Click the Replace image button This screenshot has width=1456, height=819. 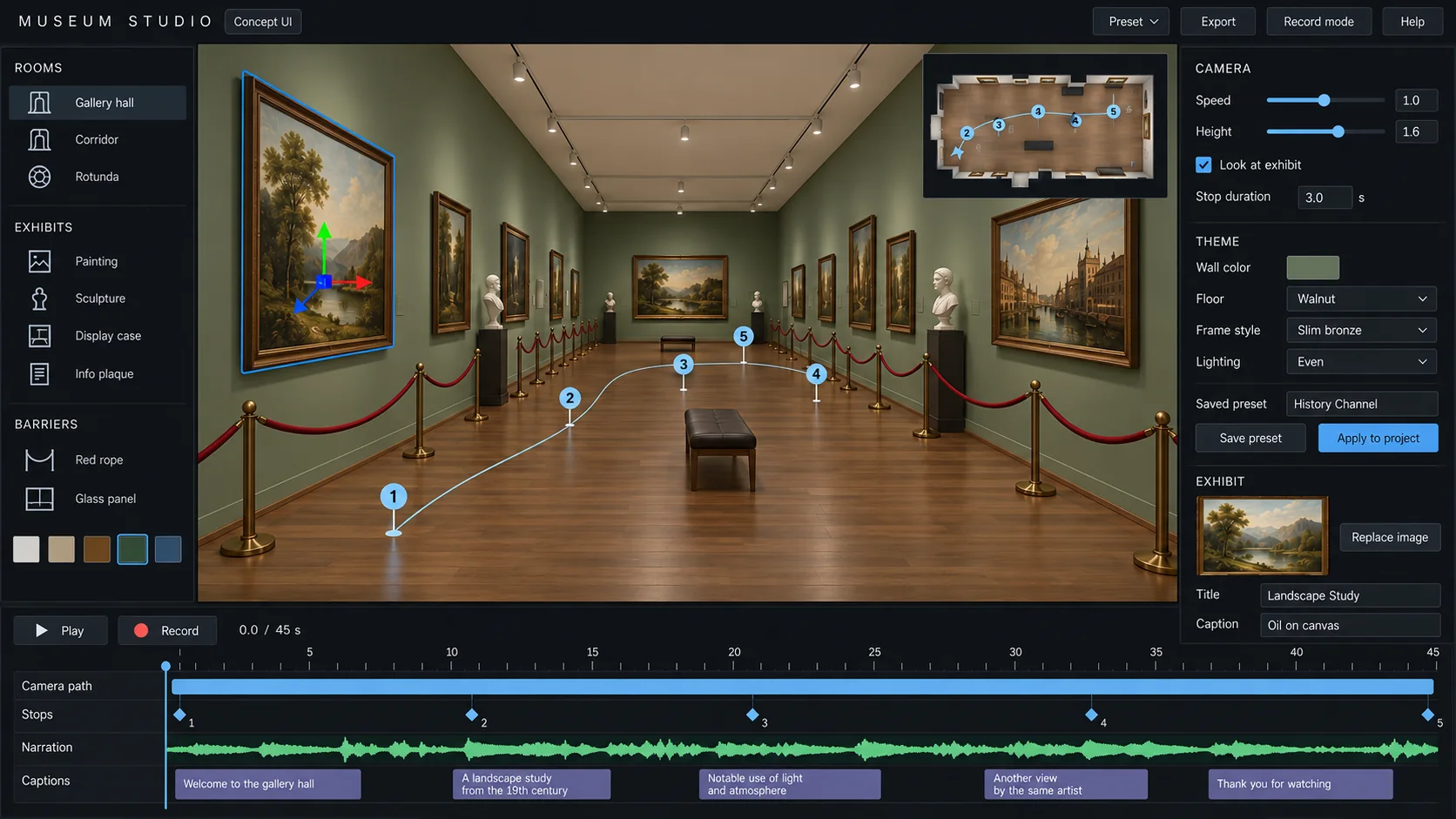coord(1390,537)
